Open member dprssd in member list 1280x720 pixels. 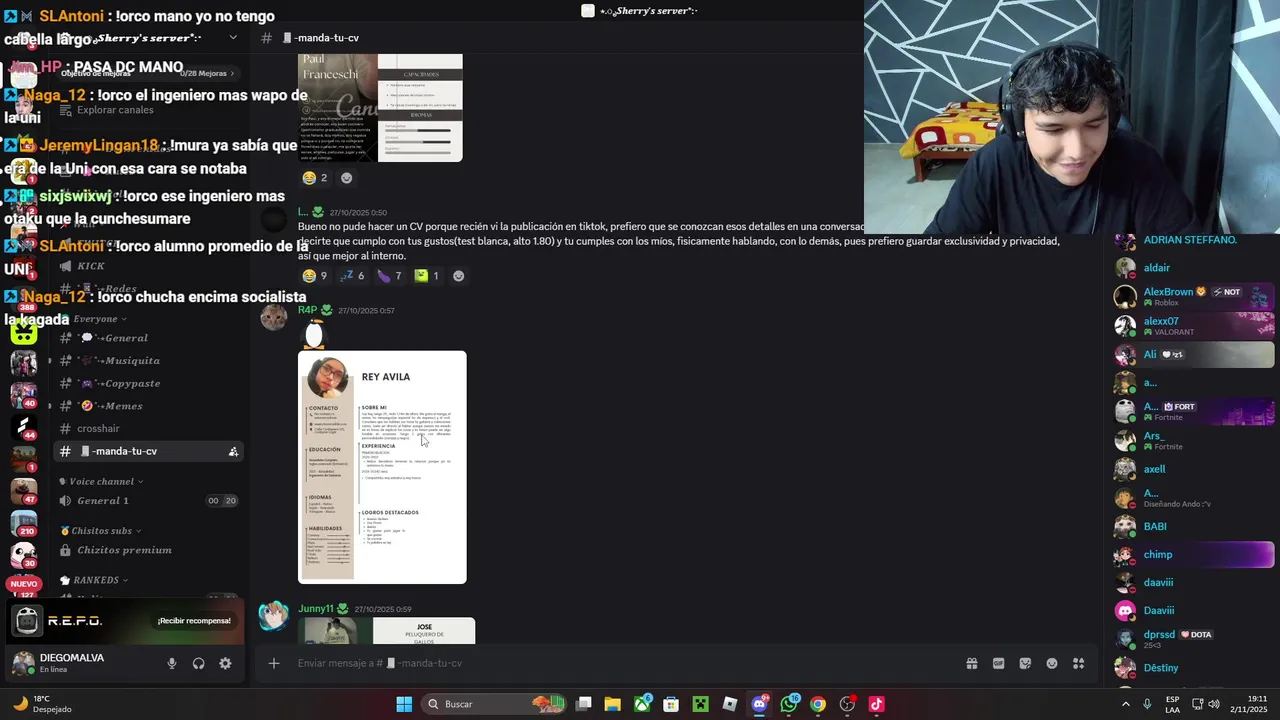point(1194,639)
